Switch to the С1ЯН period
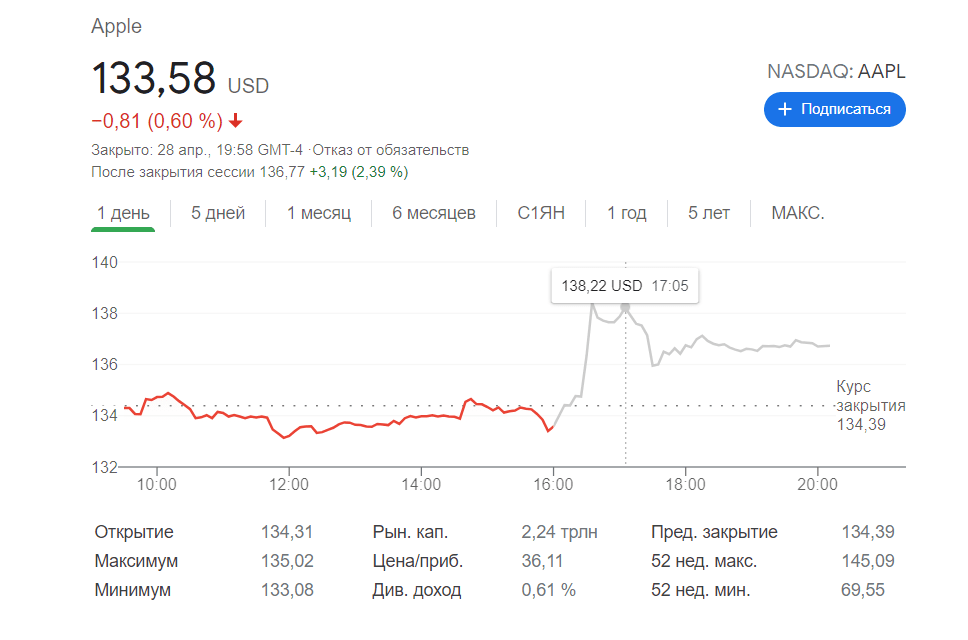 pos(540,213)
